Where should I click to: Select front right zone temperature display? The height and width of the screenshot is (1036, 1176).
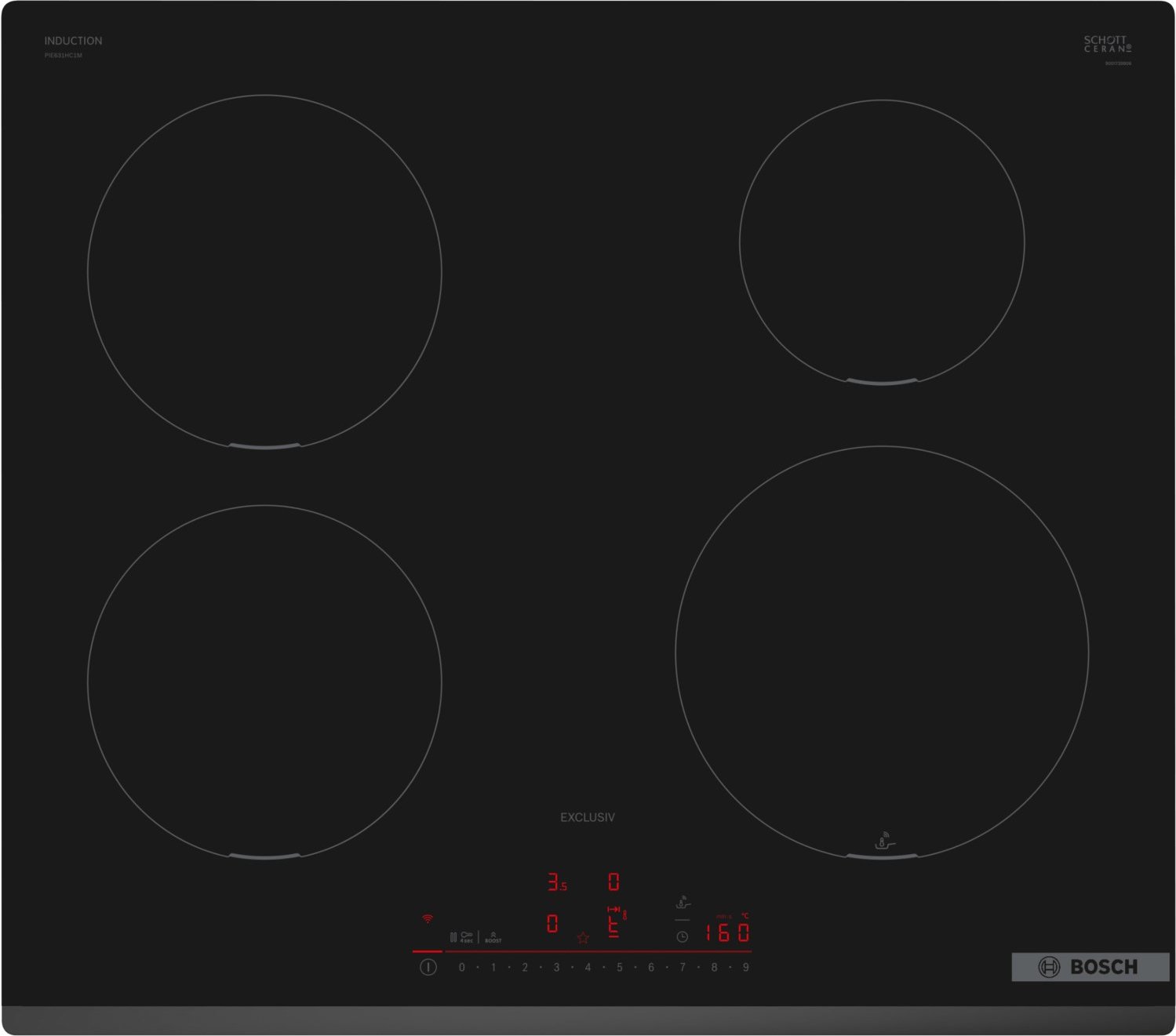click(614, 923)
